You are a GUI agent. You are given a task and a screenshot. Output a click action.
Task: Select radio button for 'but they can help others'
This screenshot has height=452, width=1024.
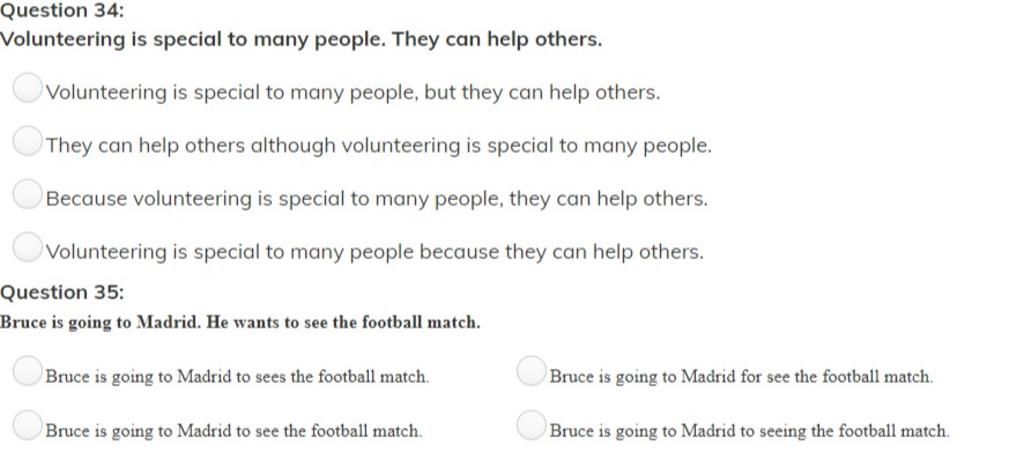(27, 88)
